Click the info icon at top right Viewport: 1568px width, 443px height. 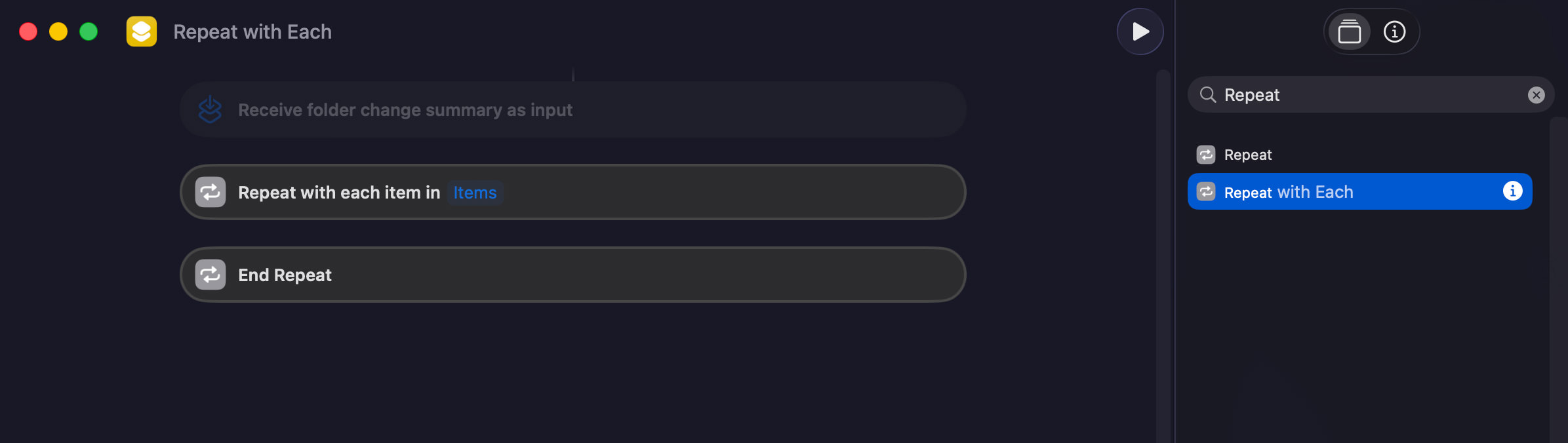coord(1394,31)
